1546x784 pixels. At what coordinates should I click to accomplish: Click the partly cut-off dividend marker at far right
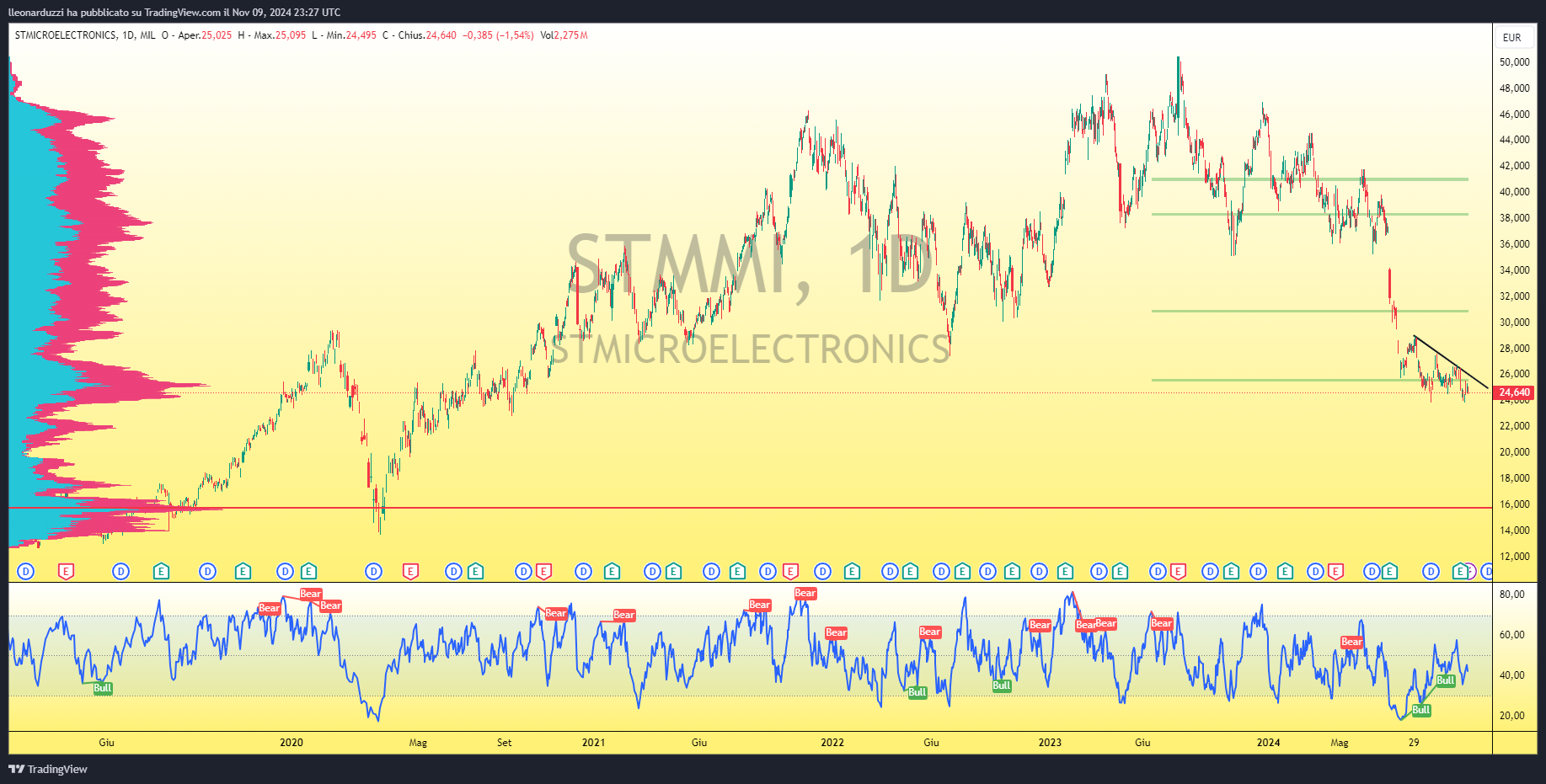(1487, 572)
